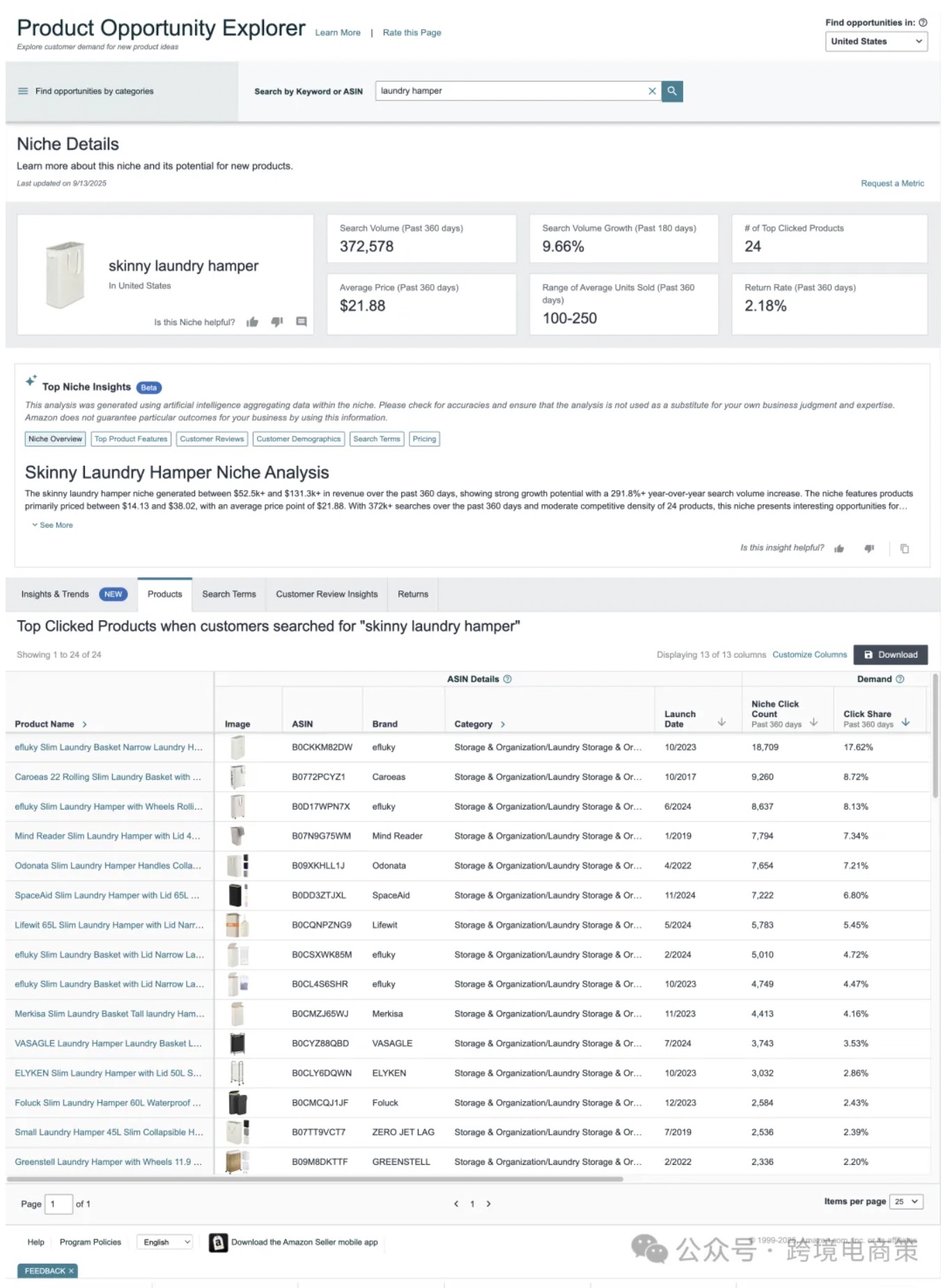Open the Customize Columns link
The height and width of the screenshot is (1288, 941).
coord(810,655)
